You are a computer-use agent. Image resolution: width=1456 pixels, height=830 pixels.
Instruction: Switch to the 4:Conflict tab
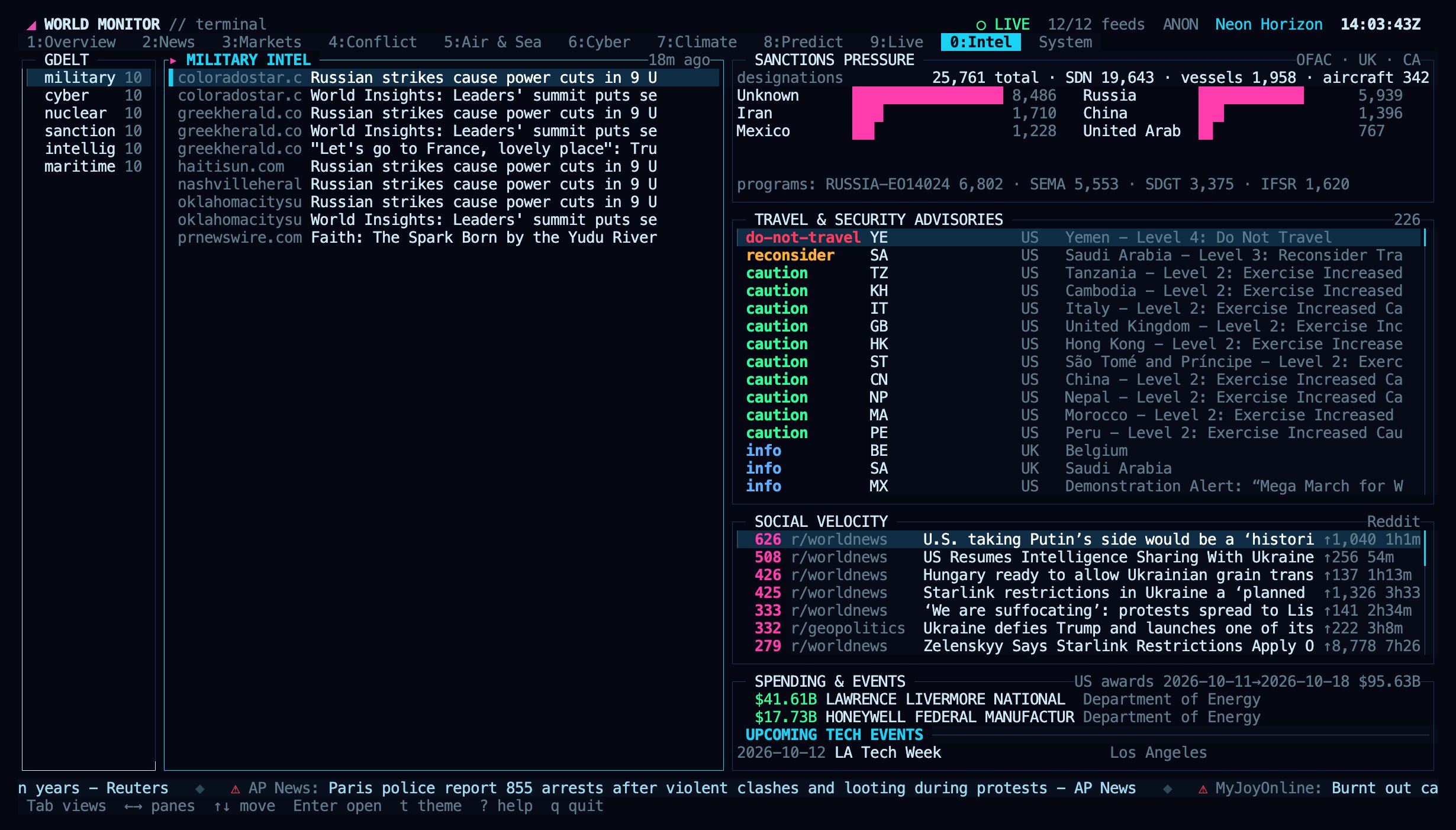point(372,42)
